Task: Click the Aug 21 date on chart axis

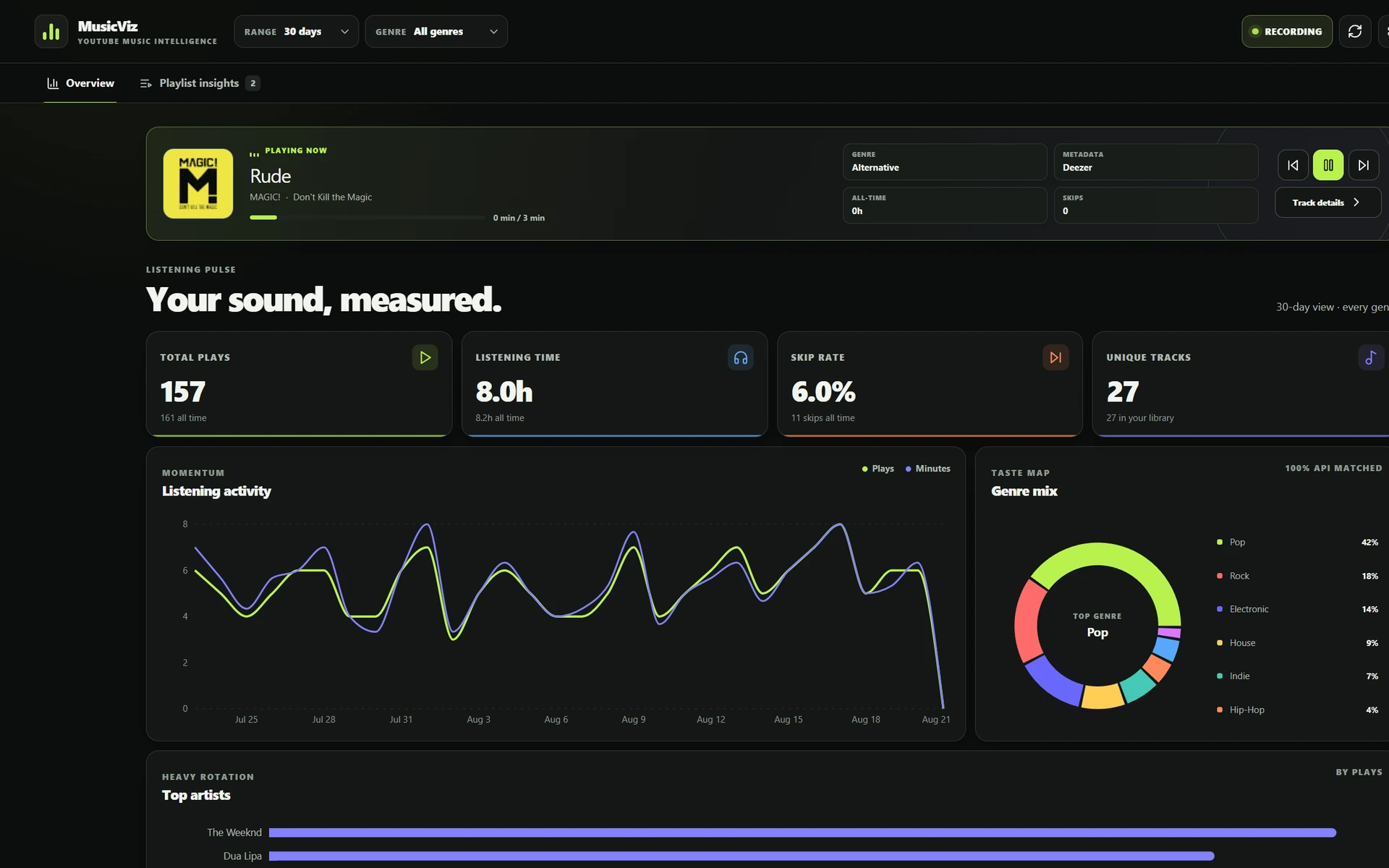Action: 936,720
